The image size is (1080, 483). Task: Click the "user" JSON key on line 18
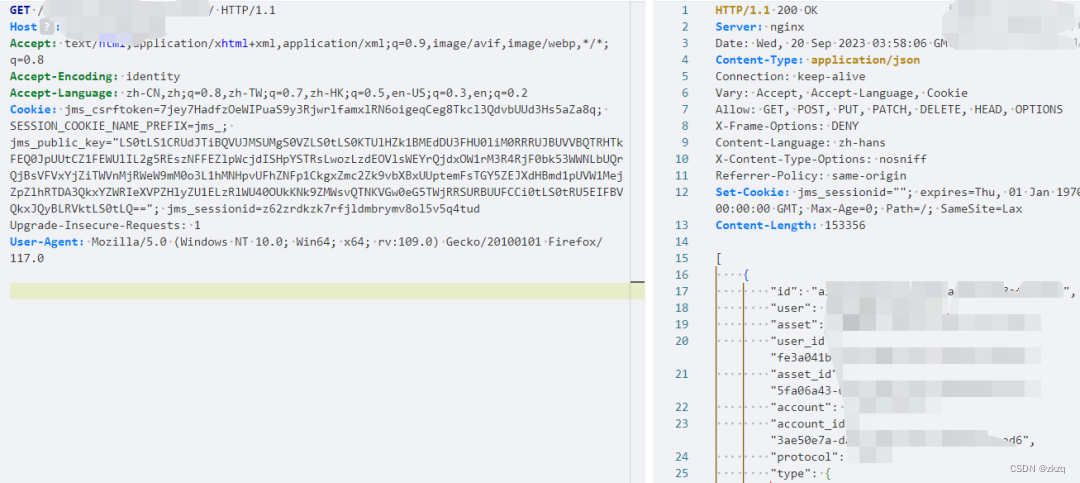coord(790,308)
